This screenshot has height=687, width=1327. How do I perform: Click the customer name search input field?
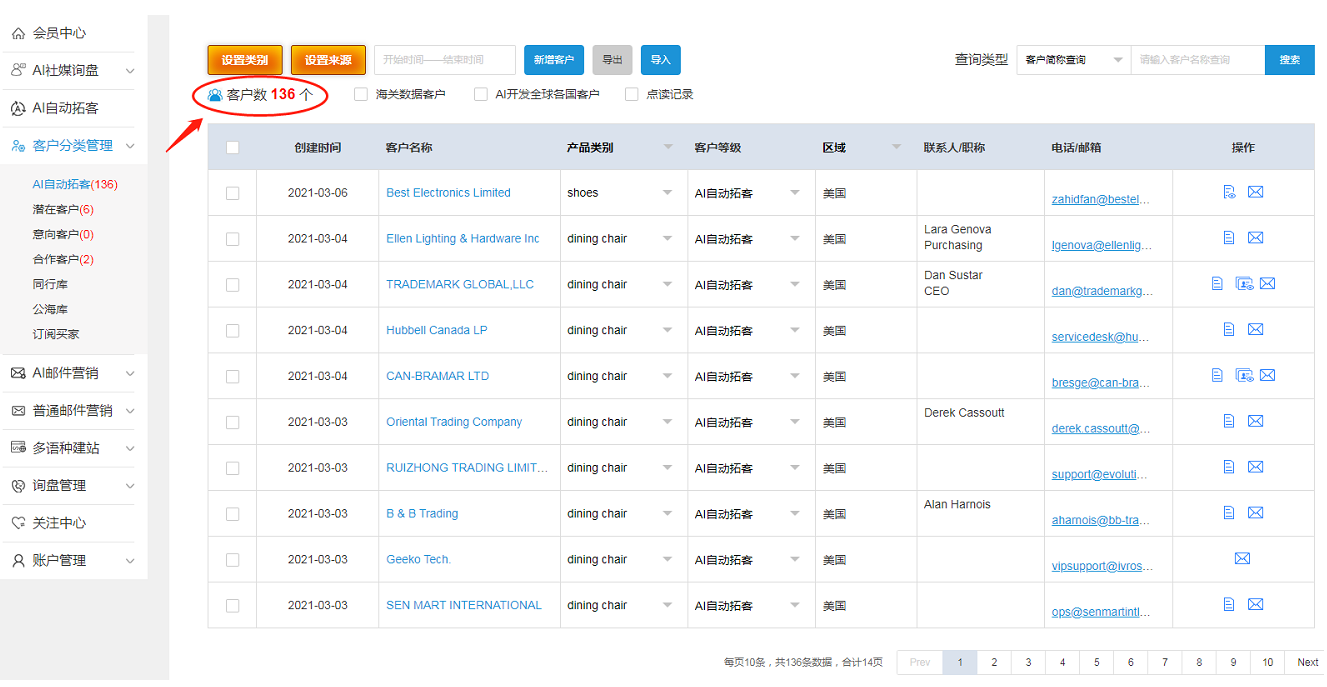pyautogui.click(x=1198, y=60)
